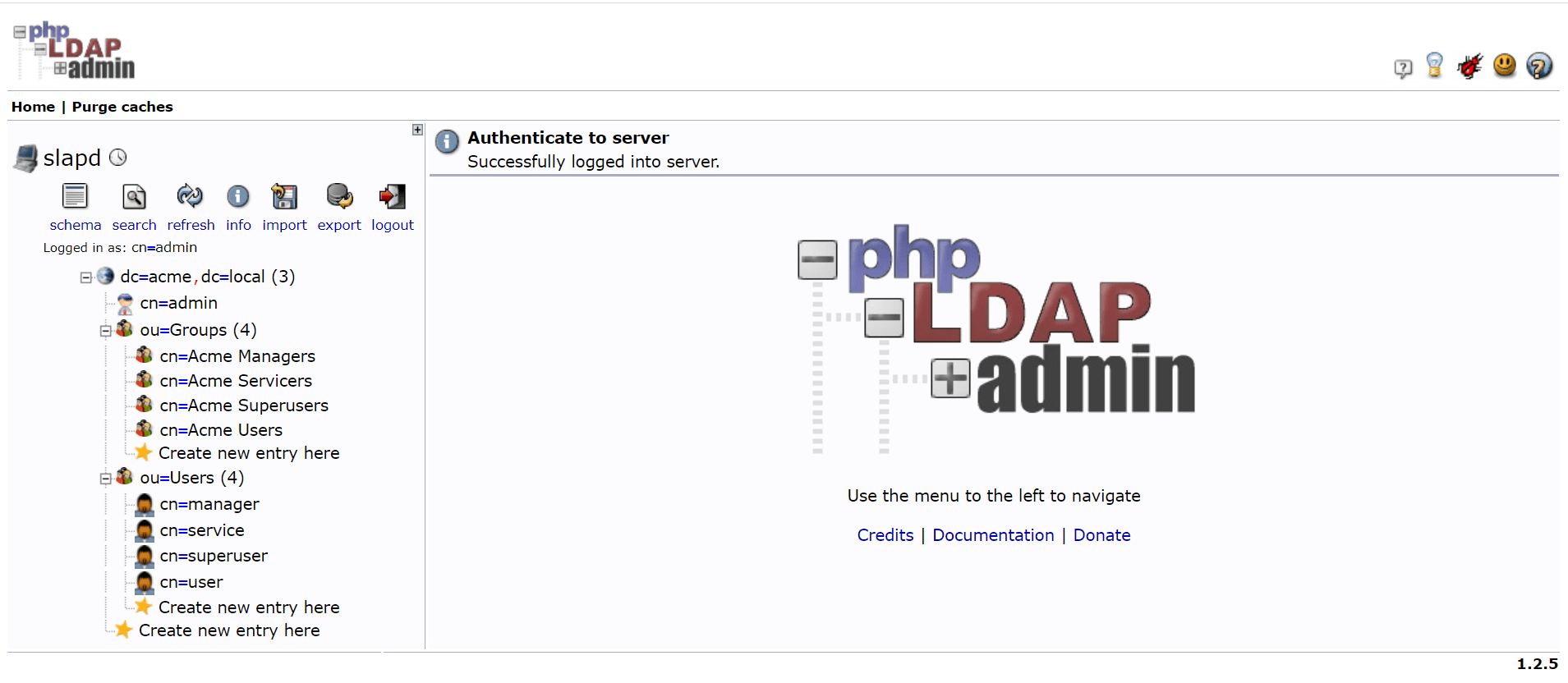This screenshot has height=683, width=1568.
Task: Select the cn=superuser user entry
Action: pyautogui.click(x=214, y=556)
